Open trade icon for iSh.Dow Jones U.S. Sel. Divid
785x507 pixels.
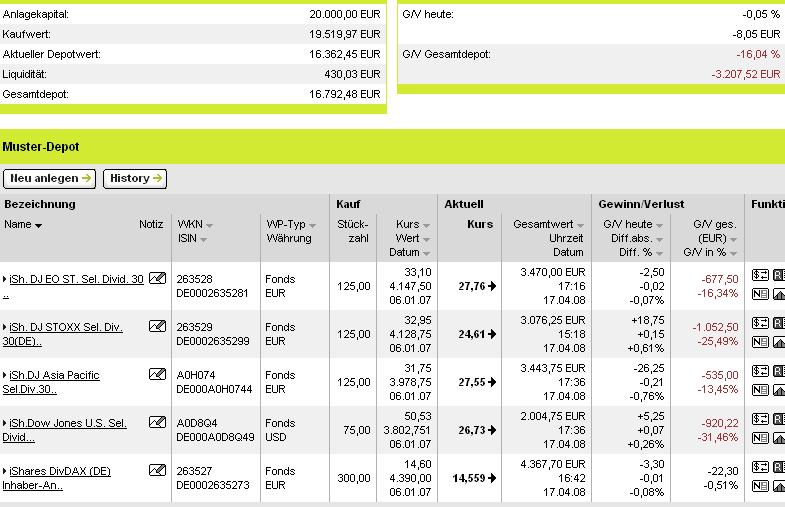[x=760, y=419]
